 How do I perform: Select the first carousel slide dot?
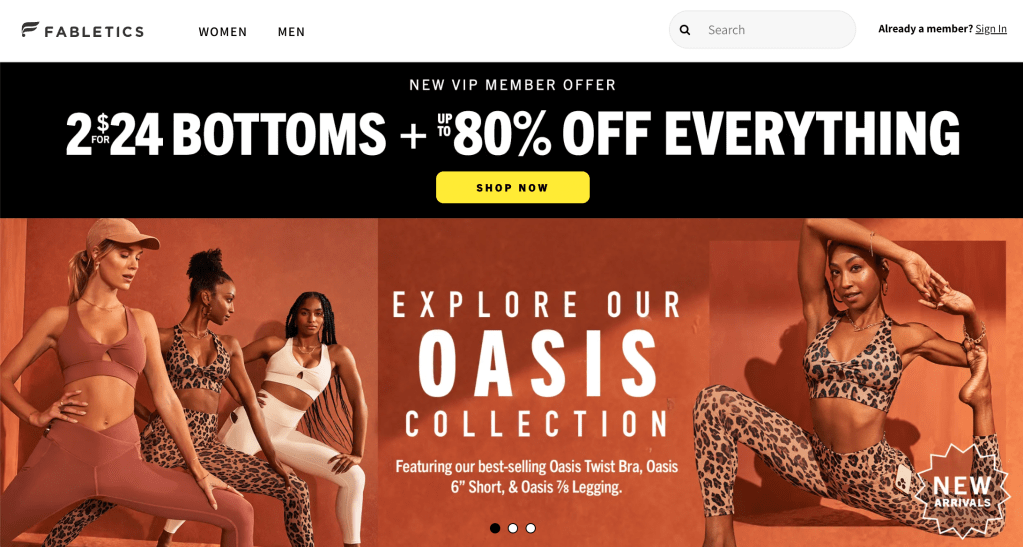click(495, 528)
